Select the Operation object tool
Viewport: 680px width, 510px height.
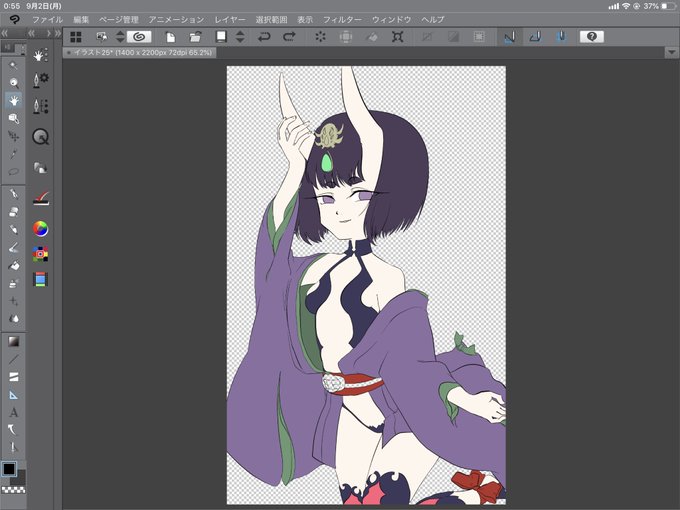coord(13,118)
